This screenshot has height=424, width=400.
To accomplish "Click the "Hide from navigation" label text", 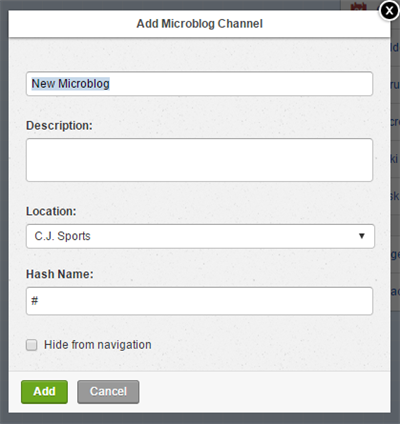I will tap(98, 345).
